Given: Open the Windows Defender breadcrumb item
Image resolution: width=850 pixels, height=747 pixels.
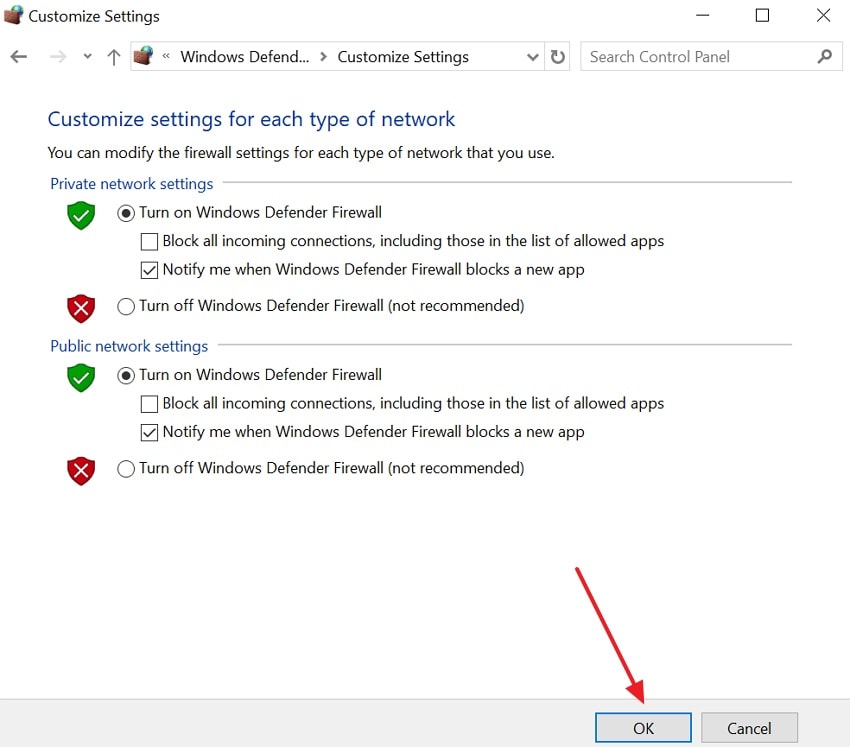Looking at the screenshot, I should coord(245,57).
